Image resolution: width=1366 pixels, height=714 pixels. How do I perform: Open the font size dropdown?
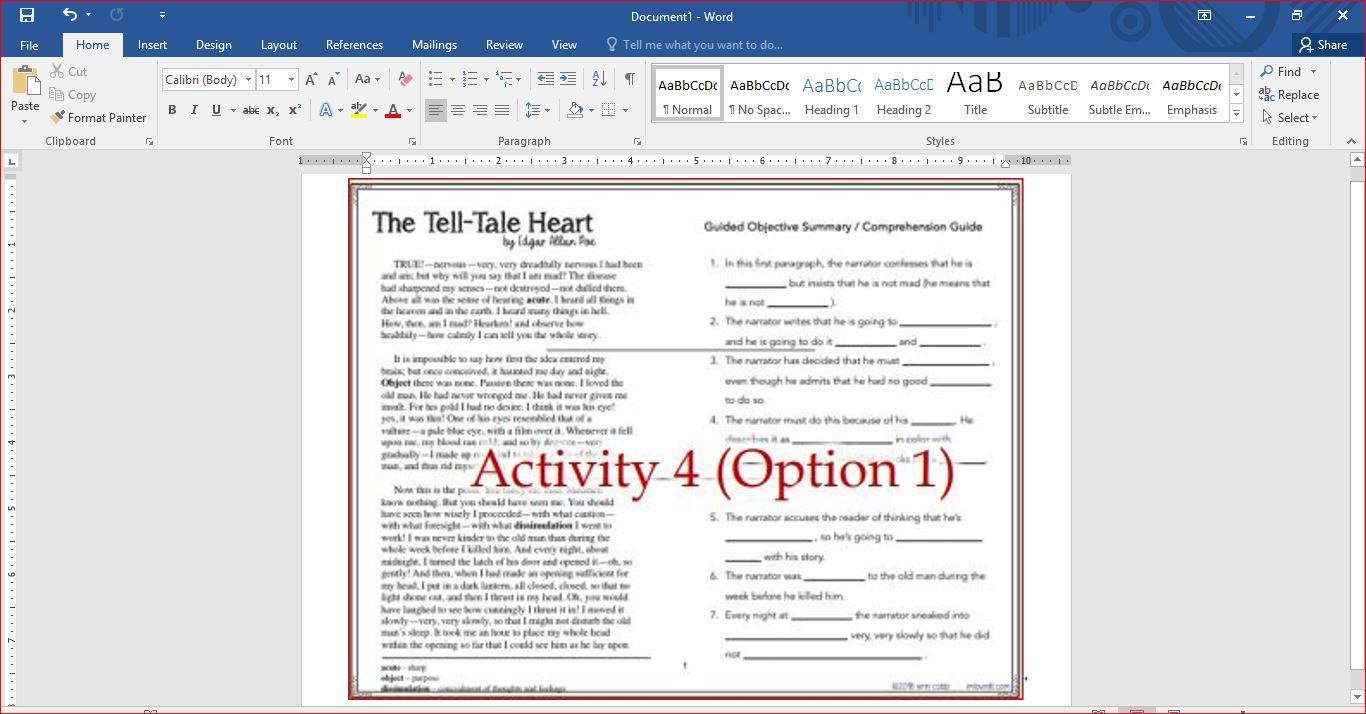(291, 80)
